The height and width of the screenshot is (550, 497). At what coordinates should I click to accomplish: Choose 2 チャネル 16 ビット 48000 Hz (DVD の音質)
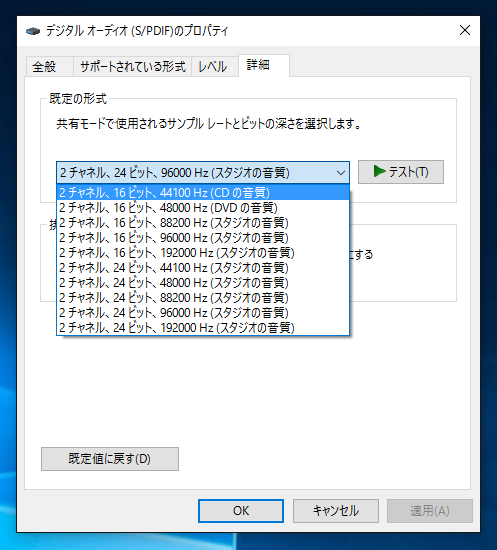click(203, 208)
